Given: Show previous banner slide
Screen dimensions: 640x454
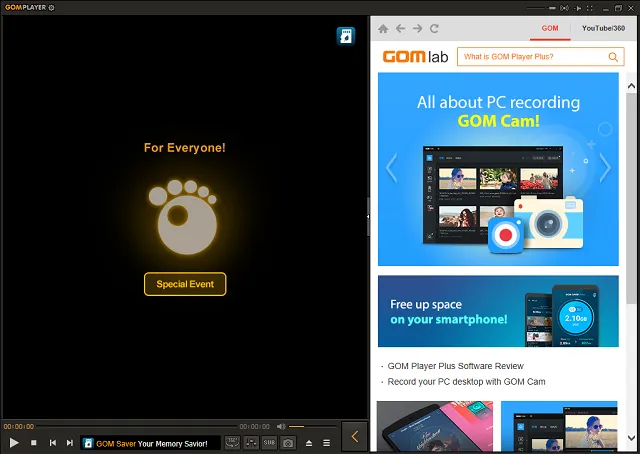Looking at the screenshot, I should [391, 168].
